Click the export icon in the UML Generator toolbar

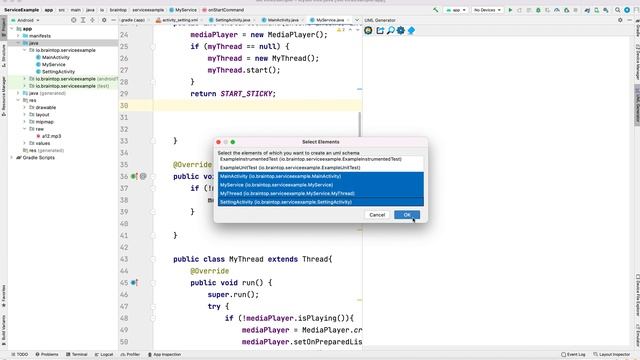point(380,30)
